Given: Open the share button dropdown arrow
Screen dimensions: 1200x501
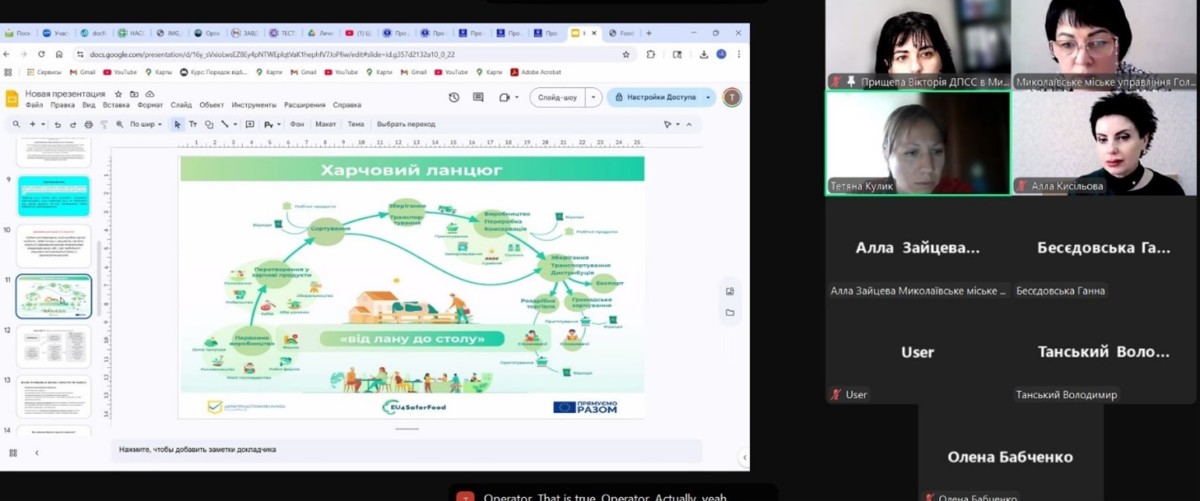Looking at the screenshot, I should 709,97.
